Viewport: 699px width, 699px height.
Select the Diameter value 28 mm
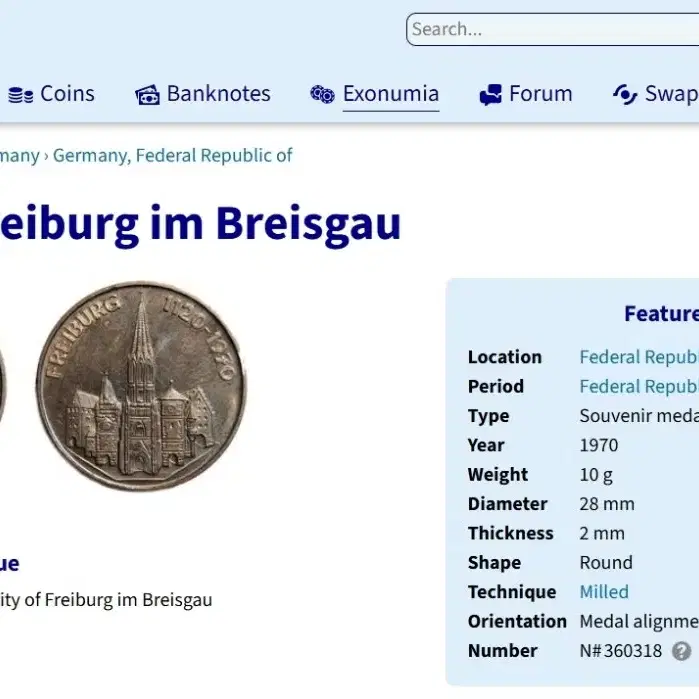[607, 504]
